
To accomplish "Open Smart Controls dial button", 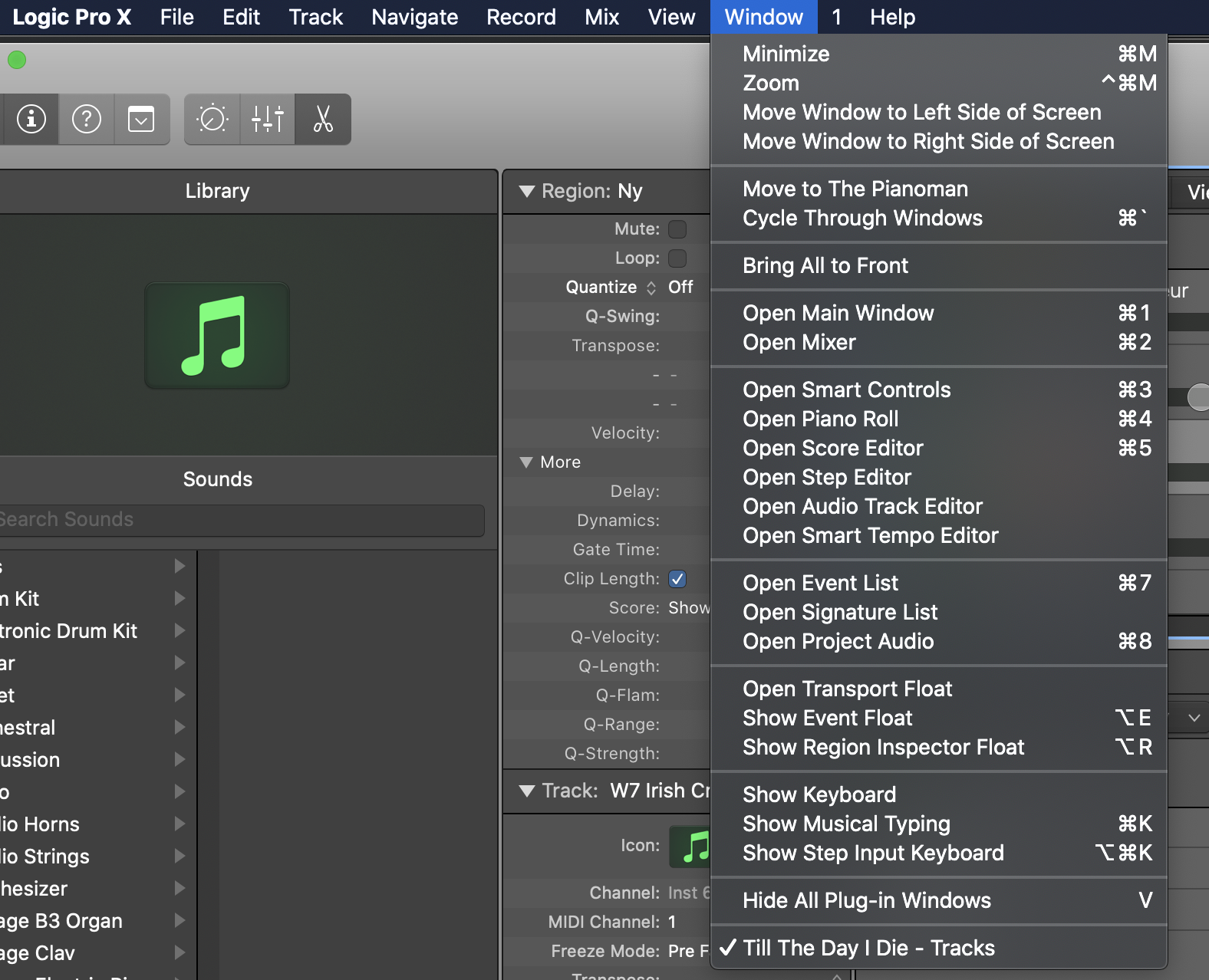I will (212, 119).
